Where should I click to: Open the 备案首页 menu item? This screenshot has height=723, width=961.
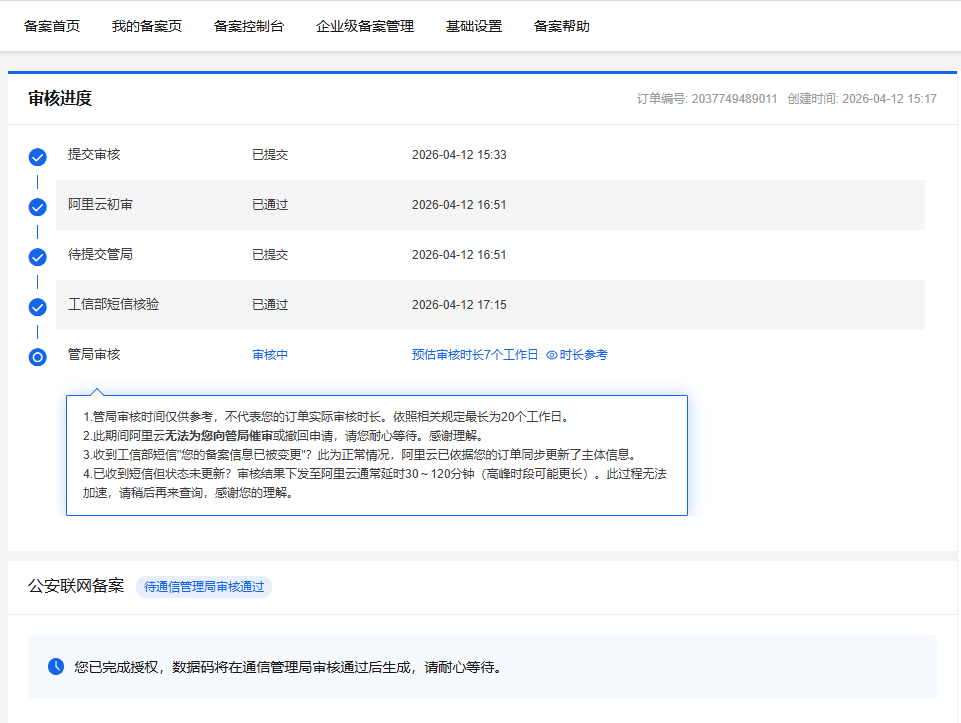52,26
